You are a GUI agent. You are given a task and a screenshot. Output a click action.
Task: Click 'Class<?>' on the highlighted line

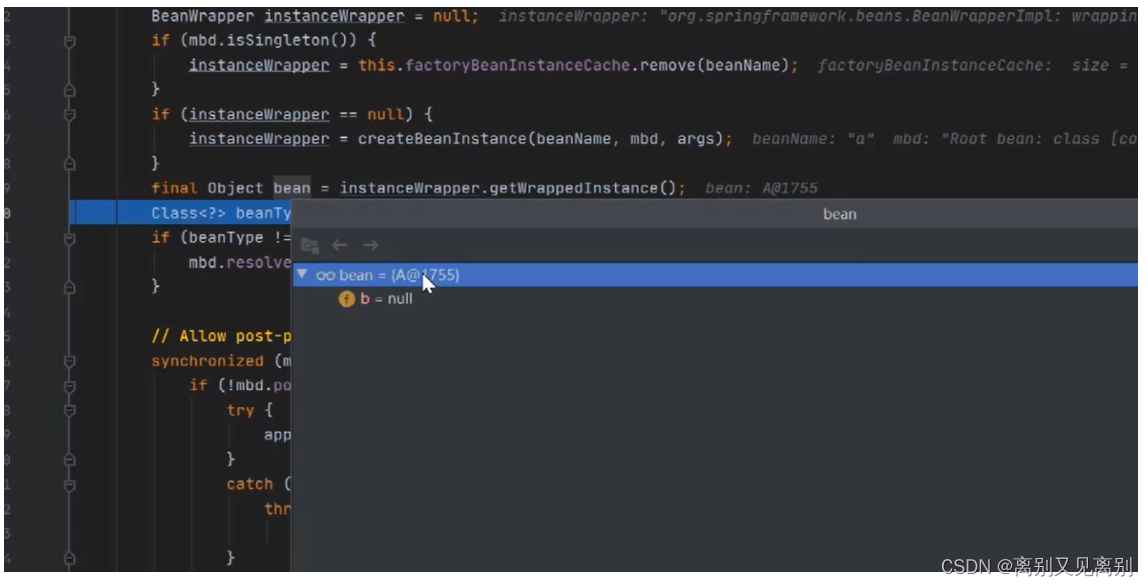[x=188, y=213]
